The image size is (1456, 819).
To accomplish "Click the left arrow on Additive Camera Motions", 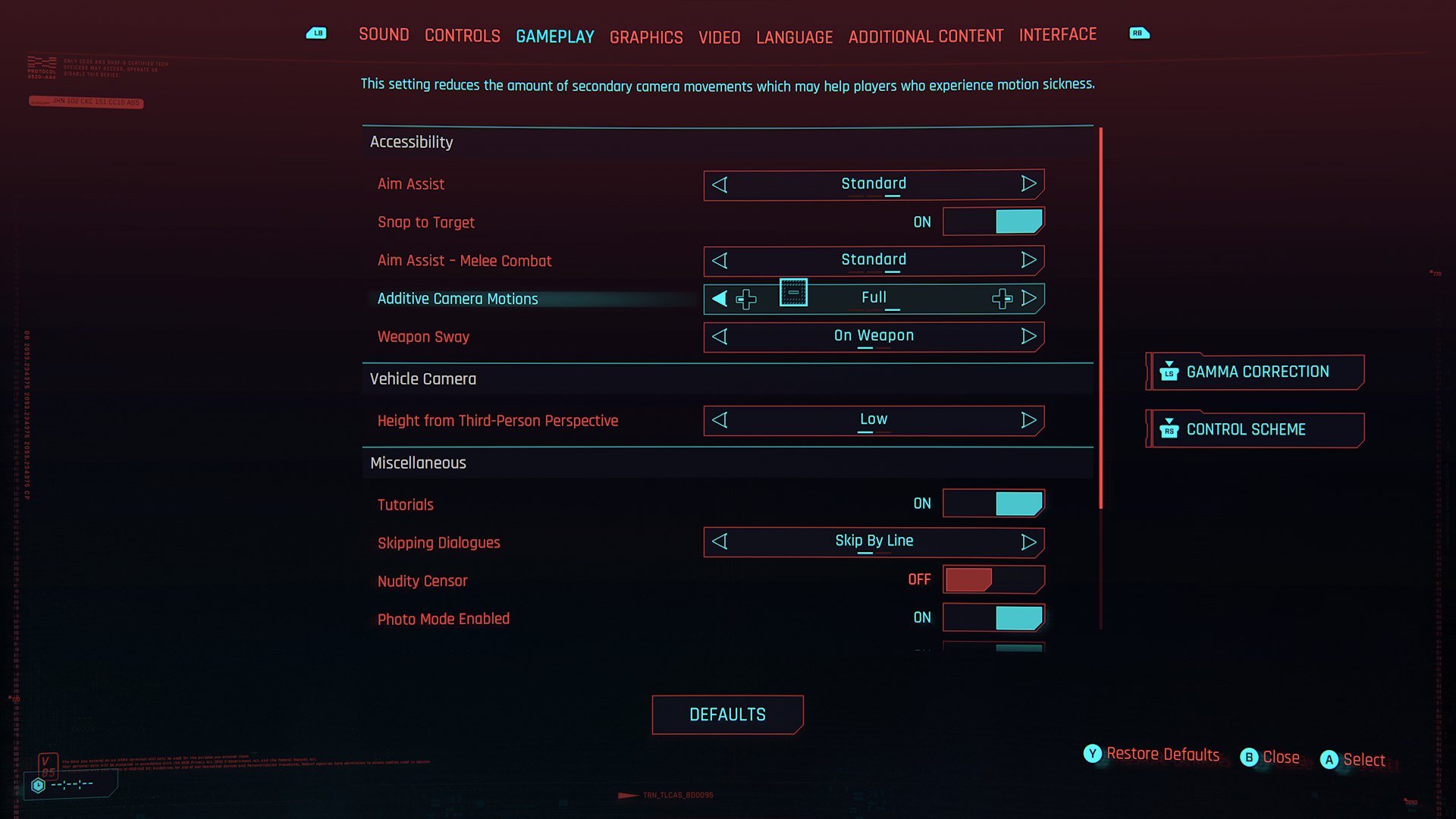I will coord(718,298).
